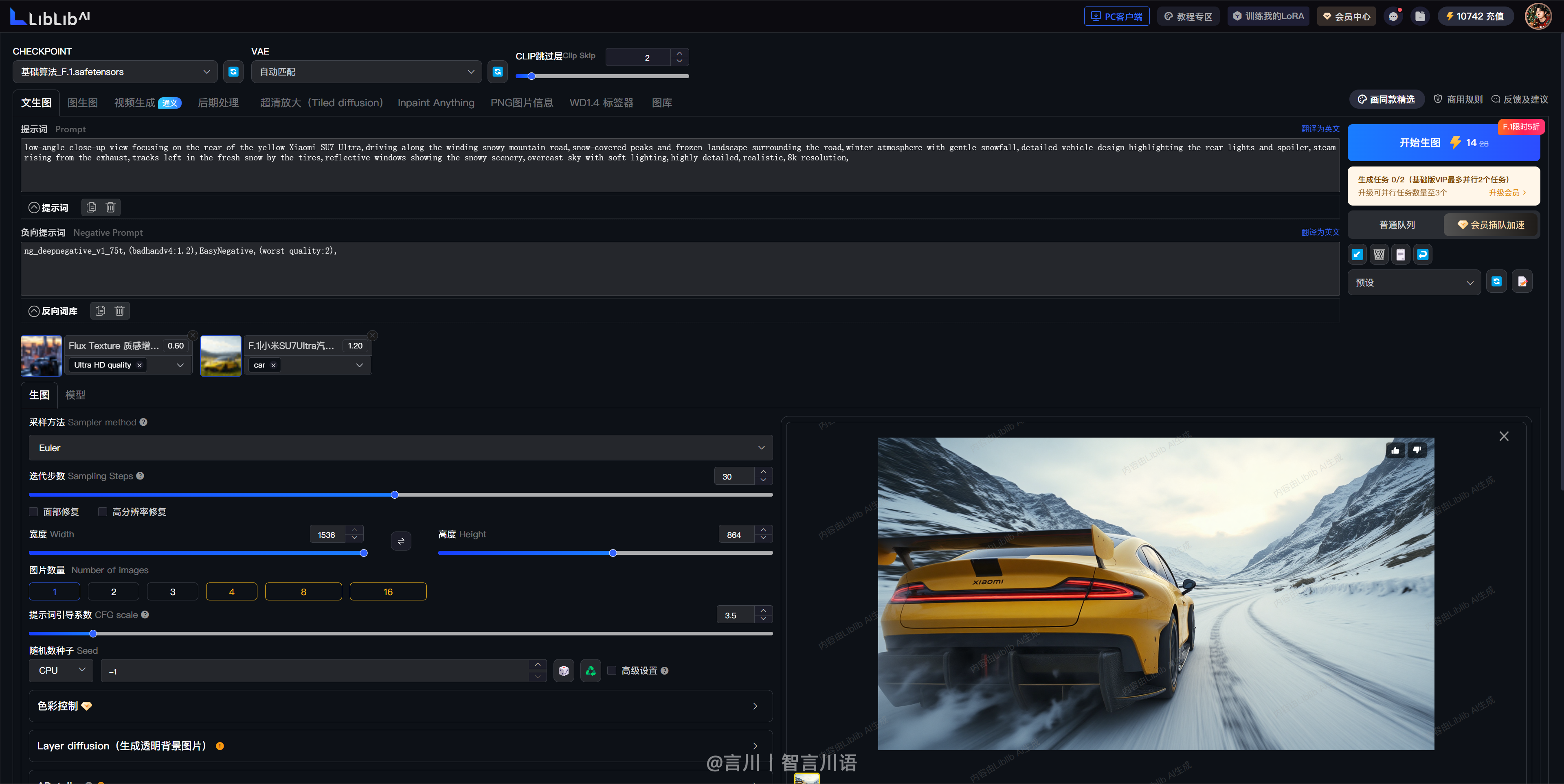
Task: Click the clear-all trash basket icon
Action: pos(1379,255)
